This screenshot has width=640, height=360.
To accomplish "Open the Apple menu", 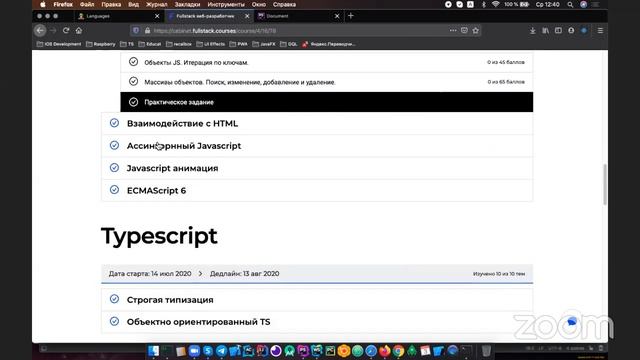I will point(42,4).
